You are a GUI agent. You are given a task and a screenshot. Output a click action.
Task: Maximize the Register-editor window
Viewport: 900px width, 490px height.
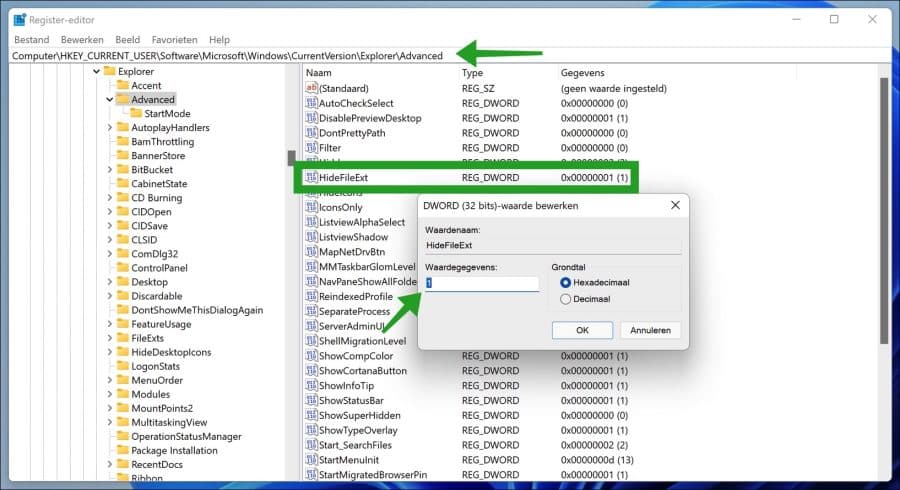point(834,20)
